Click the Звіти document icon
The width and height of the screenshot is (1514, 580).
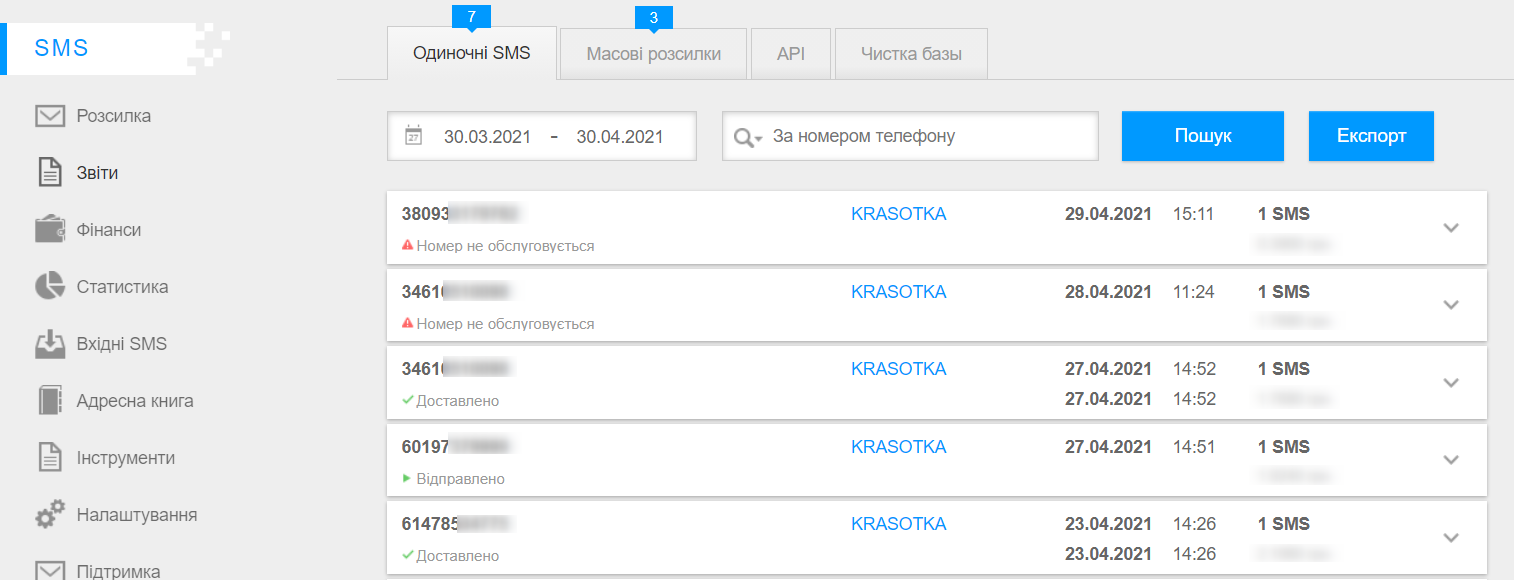coord(50,172)
